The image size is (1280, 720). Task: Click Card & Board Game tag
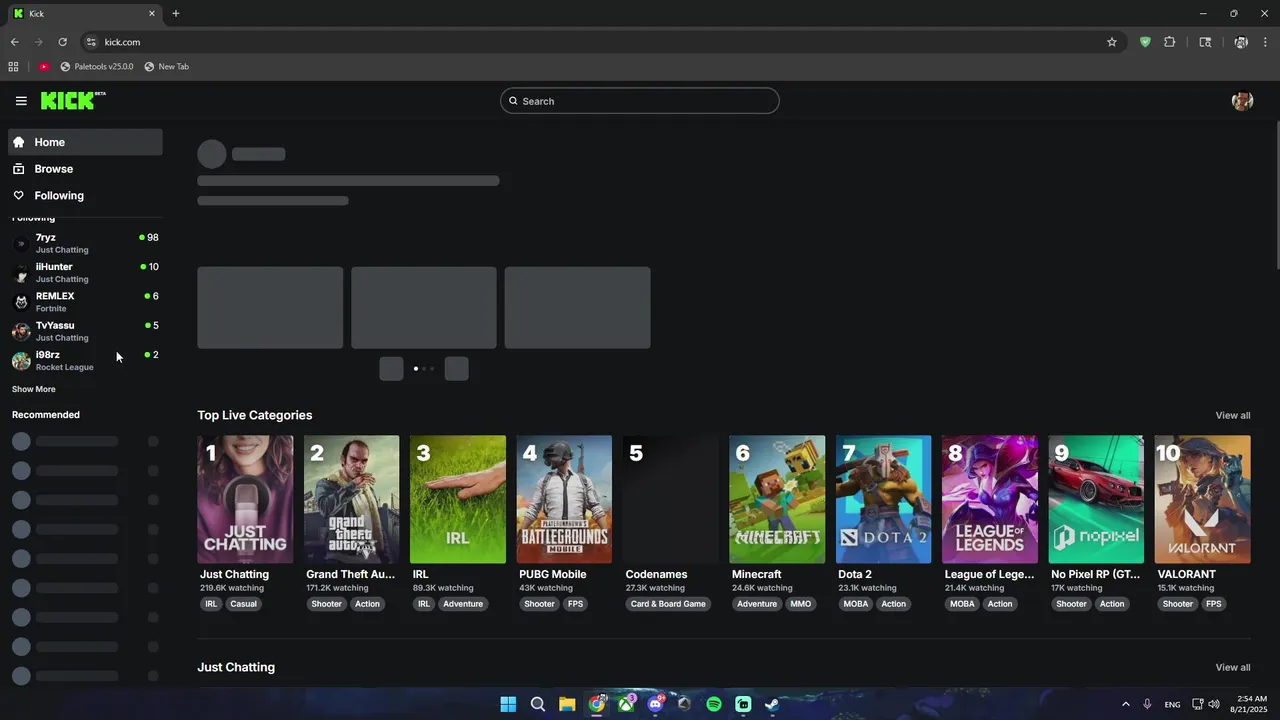[x=668, y=604]
